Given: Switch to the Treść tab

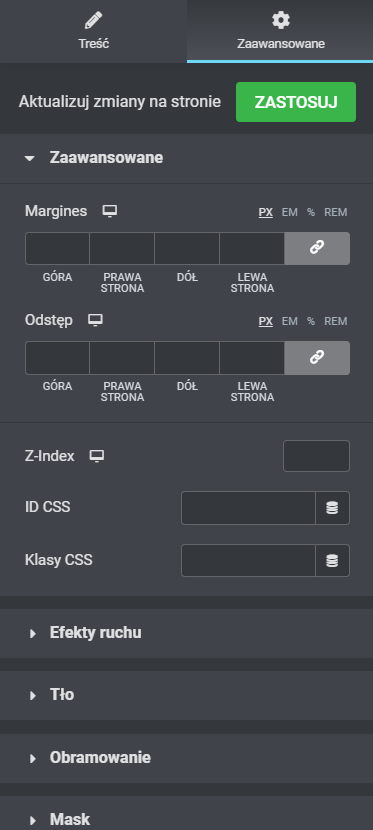Looking at the screenshot, I should click(94, 31).
